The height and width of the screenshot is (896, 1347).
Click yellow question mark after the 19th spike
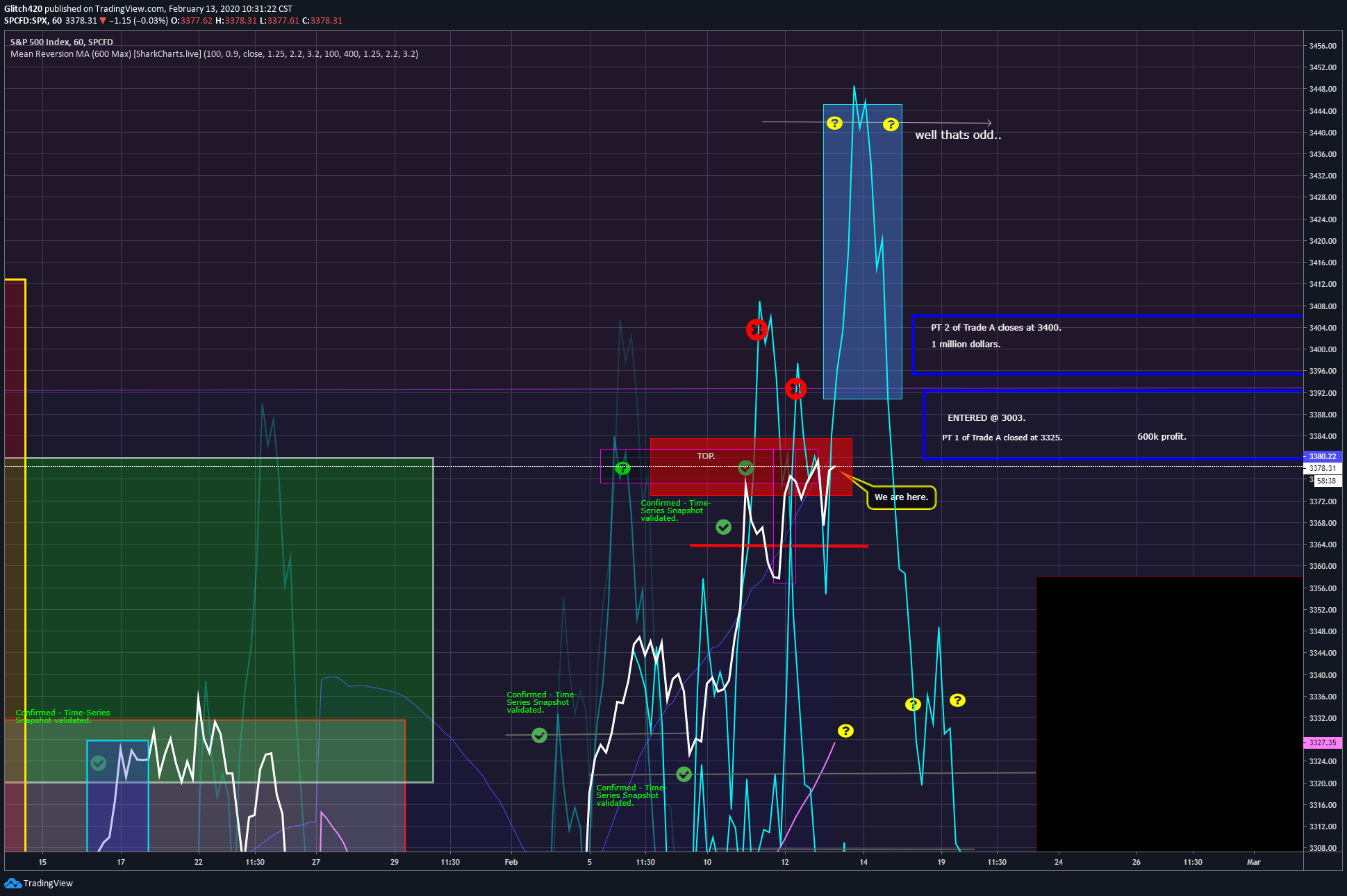(x=957, y=700)
